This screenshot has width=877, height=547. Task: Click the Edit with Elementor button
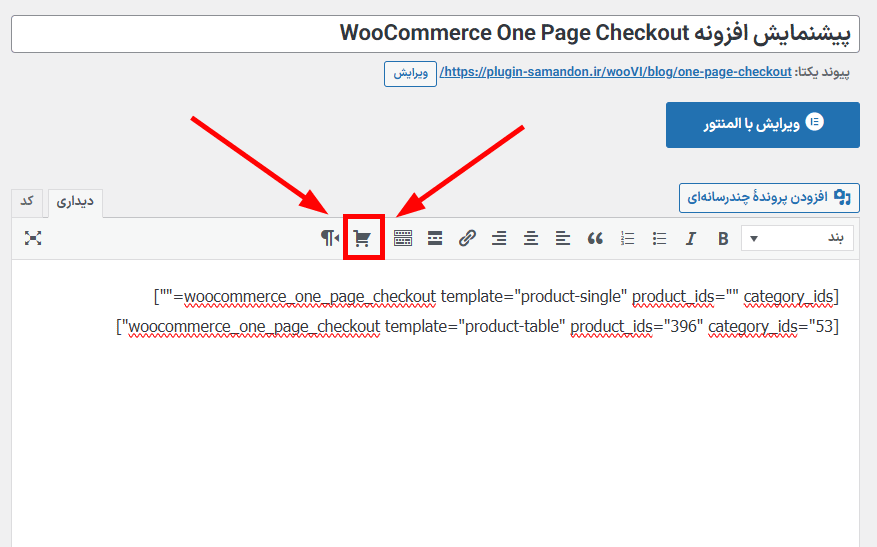pyautogui.click(x=763, y=124)
